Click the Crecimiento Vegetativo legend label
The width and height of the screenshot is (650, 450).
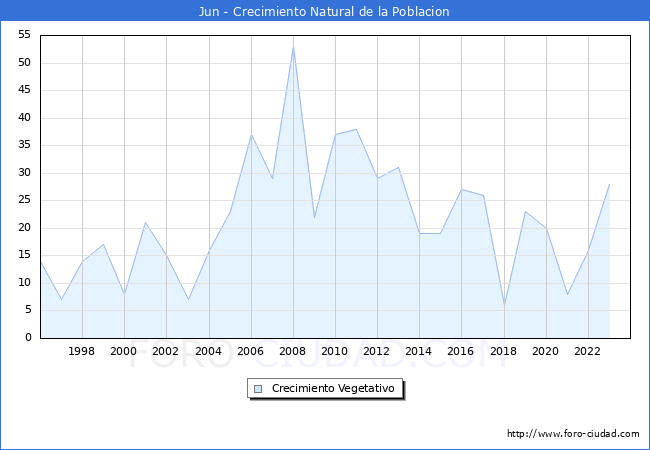[x=333, y=388]
